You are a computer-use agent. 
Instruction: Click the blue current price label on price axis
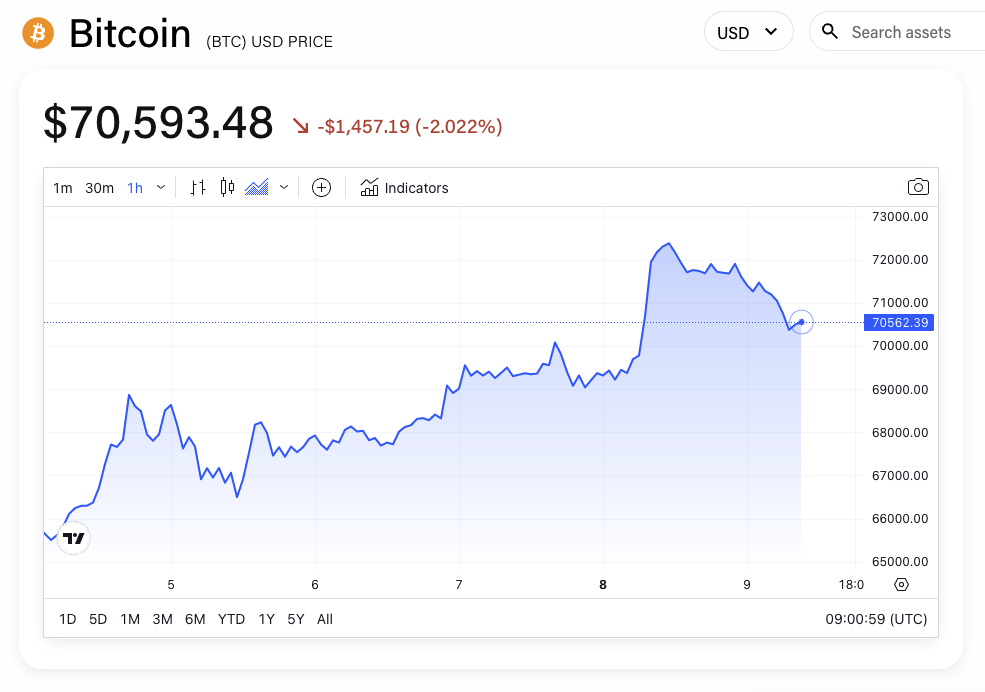898,322
